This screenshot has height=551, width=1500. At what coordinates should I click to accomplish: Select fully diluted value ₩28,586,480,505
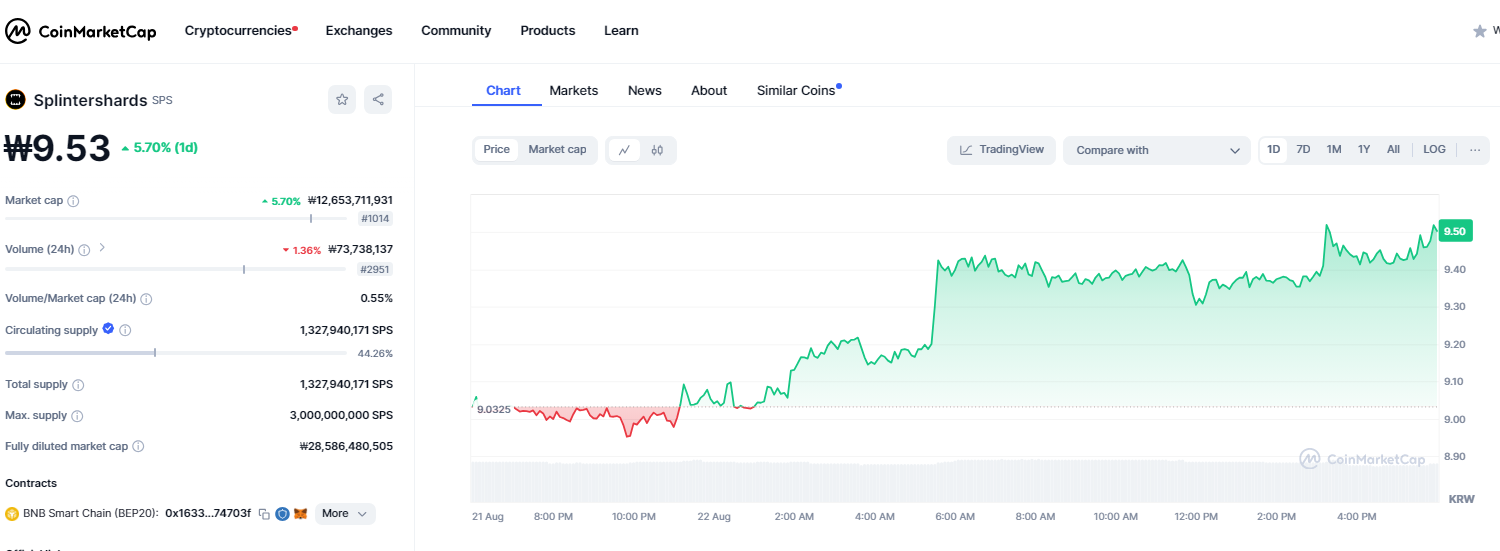click(x=346, y=446)
